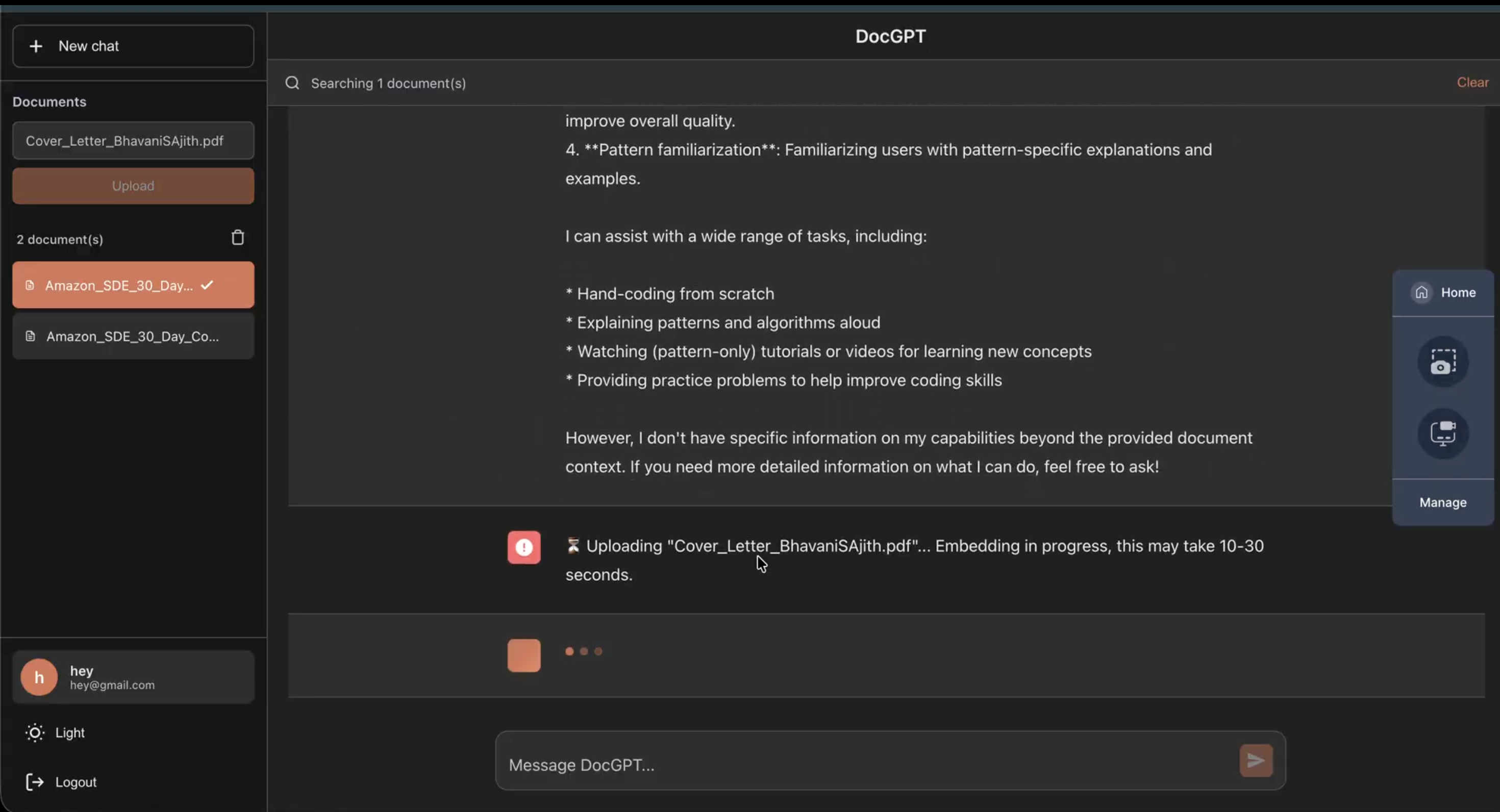Select the Amazon_SDE_30_Day_Co... document
The width and height of the screenshot is (1500, 812).
click(133, 336)
